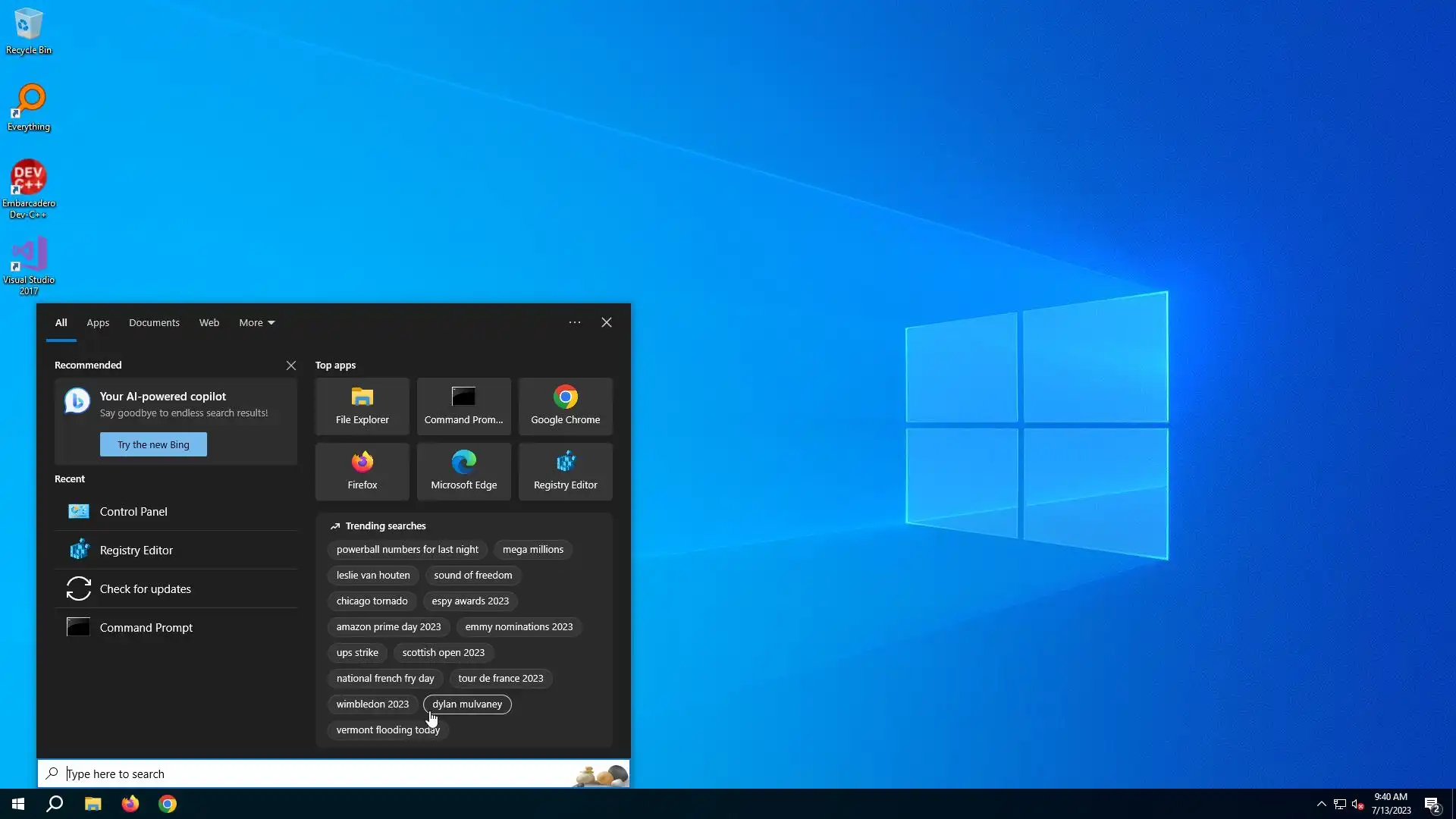Screen dimensions: 1456x819
Task: Open the notification Action Center icon
Action: point(1432,805)
